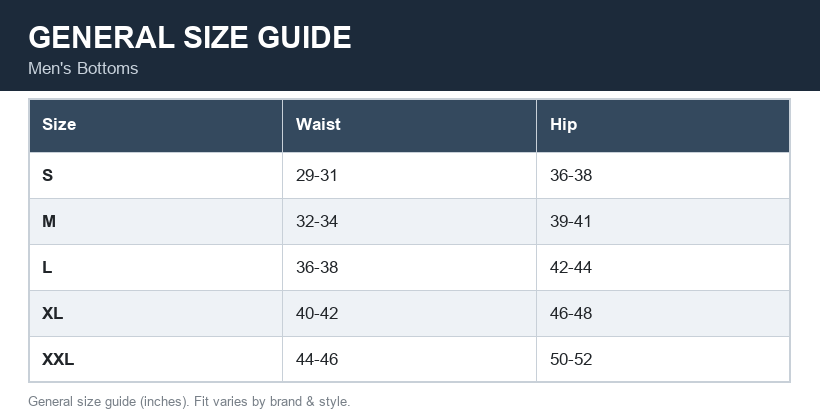Select the M size cell
Image resolution: width=820 pixels, height=414 pixels.
pyautogui.click(x=156, y=221)
